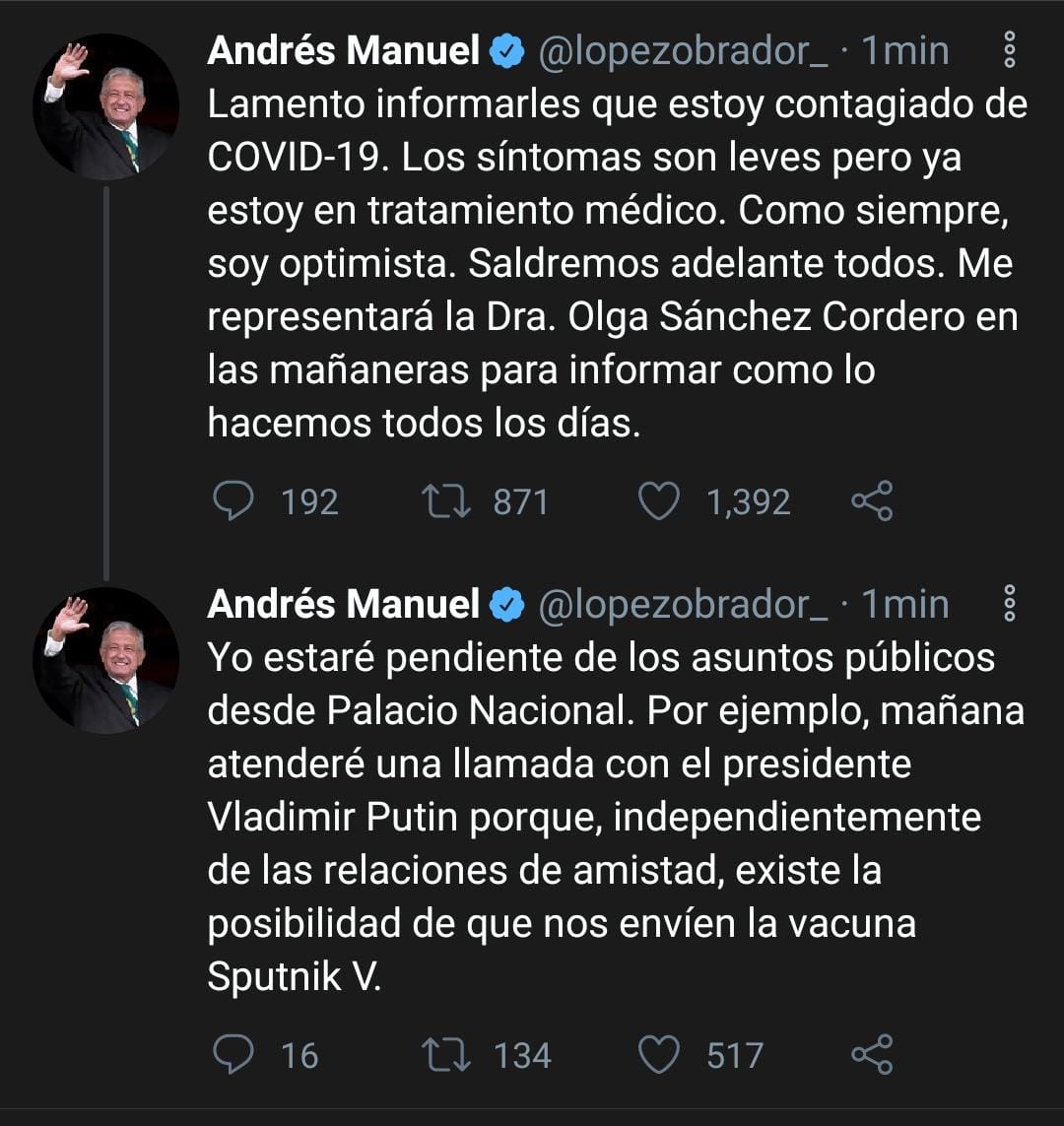Reply to the Sputnik V tweet
The width and height of the screenshot is (1064, 1126).
(233, 1054)
